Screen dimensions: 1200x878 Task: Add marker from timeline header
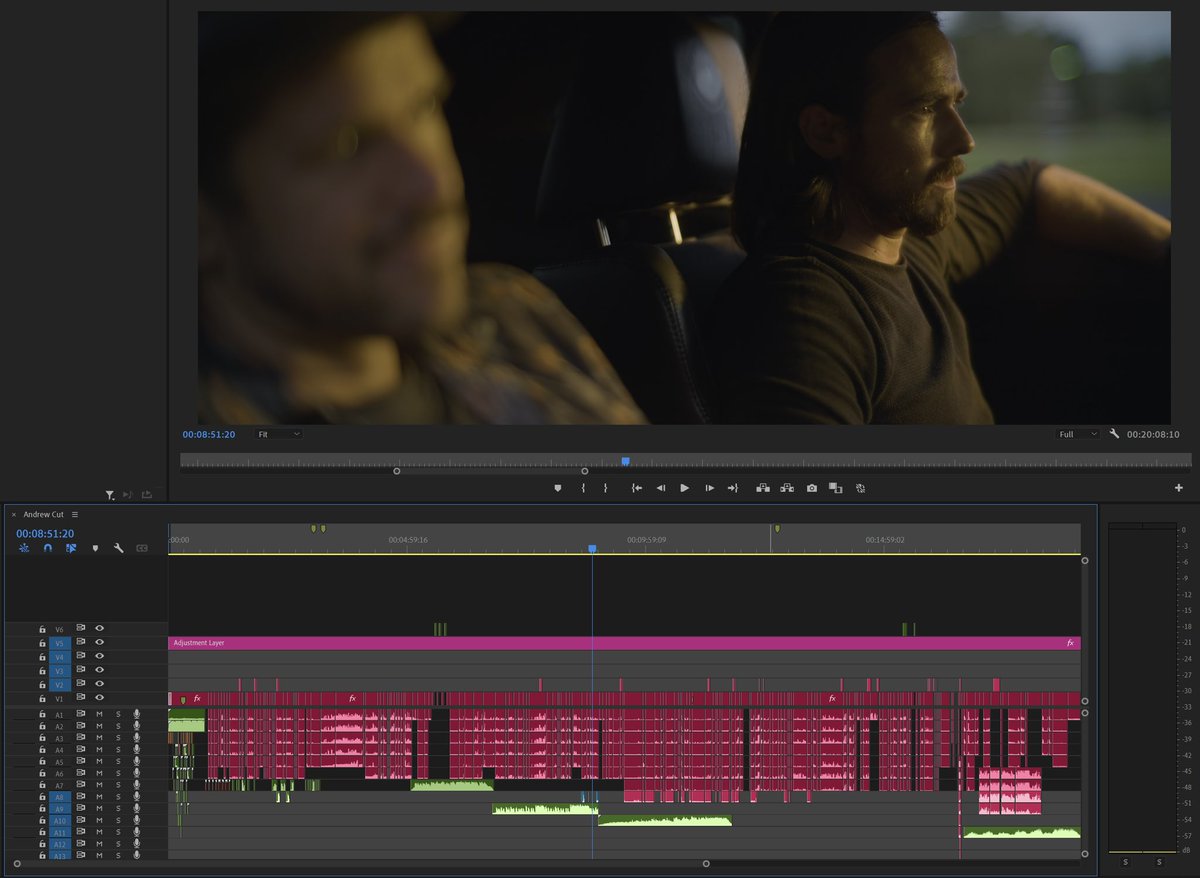coord(95,548)
